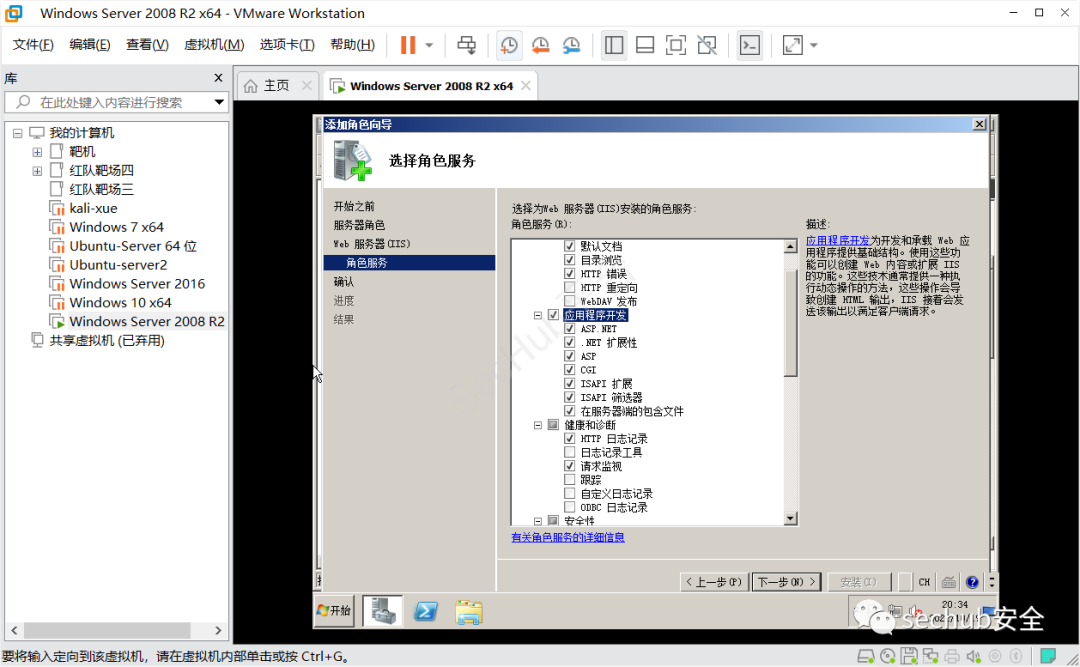Toggle the ASP.NET checkbox
This screenshot has width=1080, height=667.
coord(569,329)
